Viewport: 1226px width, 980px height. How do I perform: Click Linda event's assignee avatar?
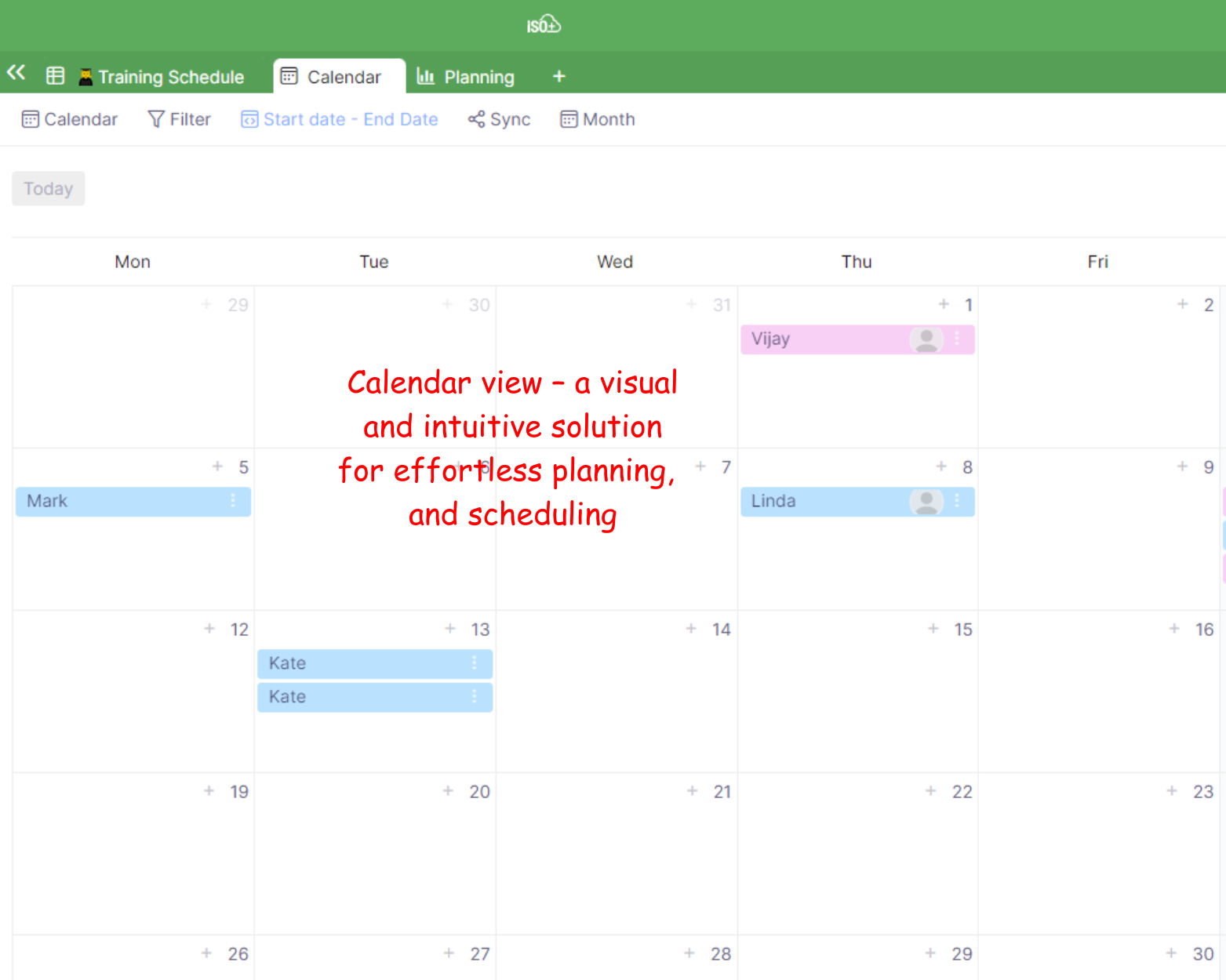coord(926,502)
